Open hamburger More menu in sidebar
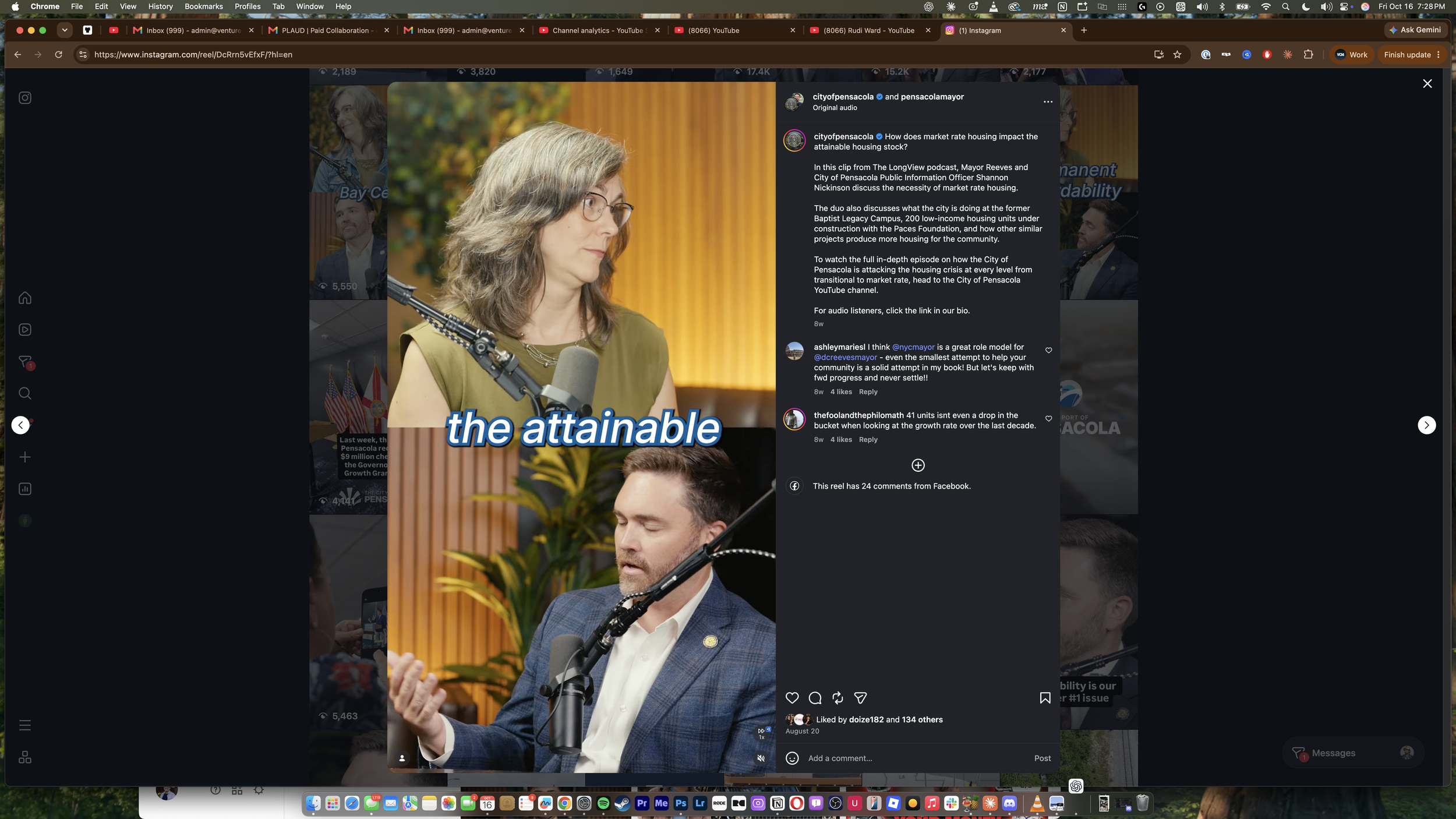 tap(25, 725)
